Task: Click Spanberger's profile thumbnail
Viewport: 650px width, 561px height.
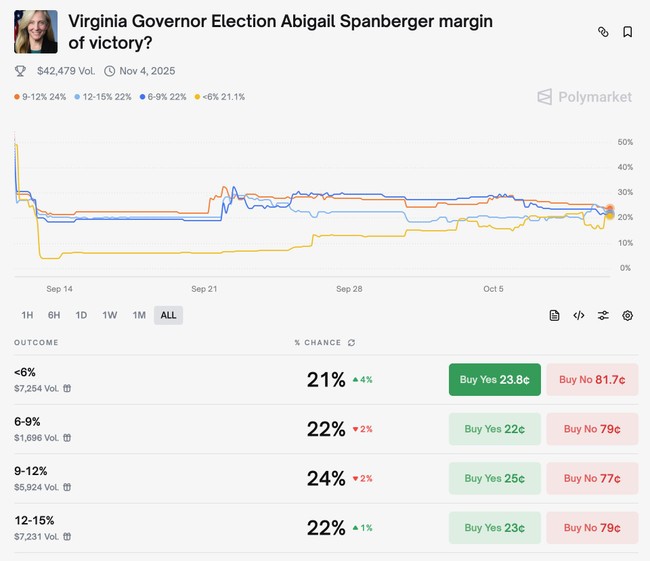Action: tap(35, 32)
